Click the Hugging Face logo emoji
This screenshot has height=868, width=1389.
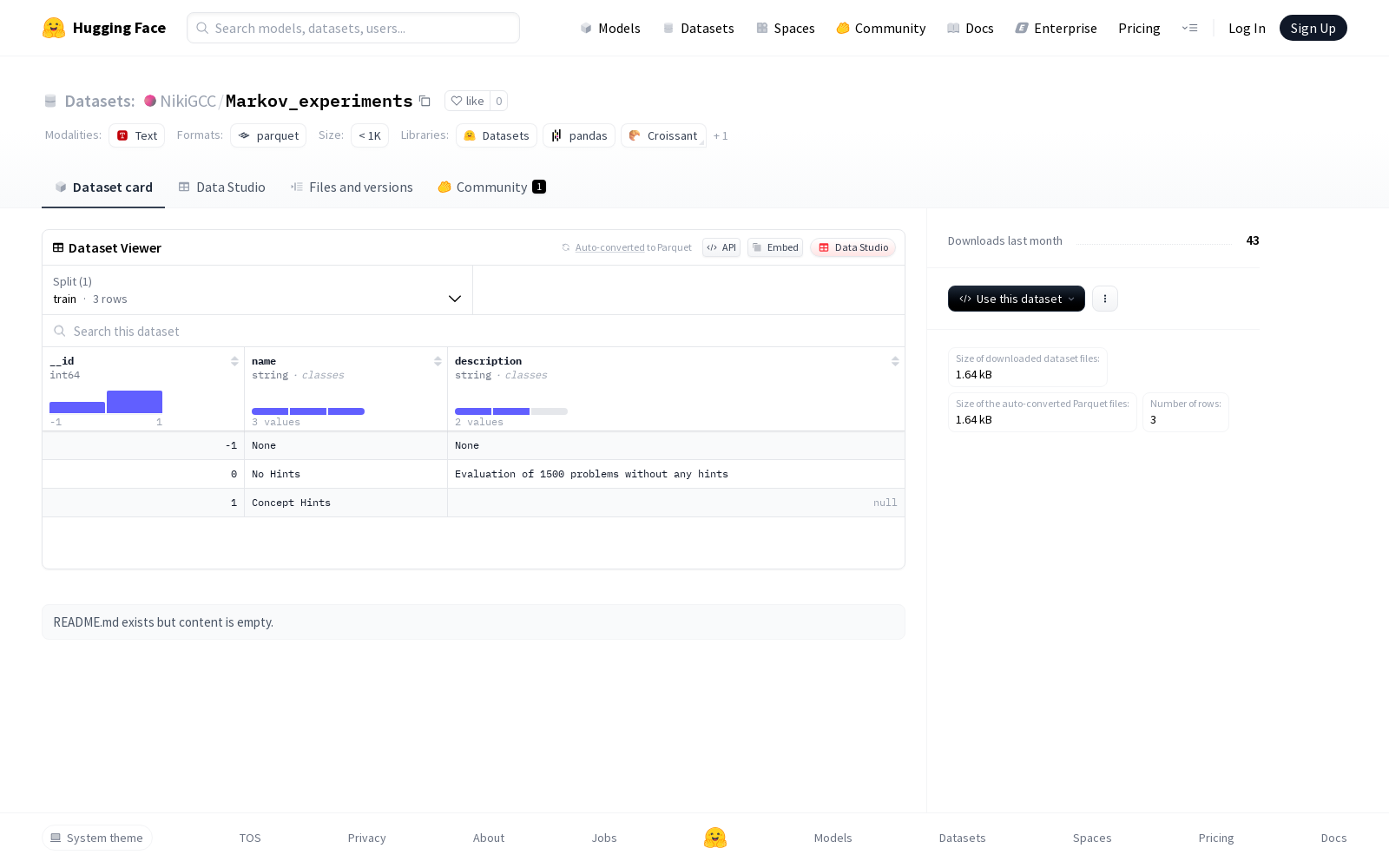pos(54,28)
